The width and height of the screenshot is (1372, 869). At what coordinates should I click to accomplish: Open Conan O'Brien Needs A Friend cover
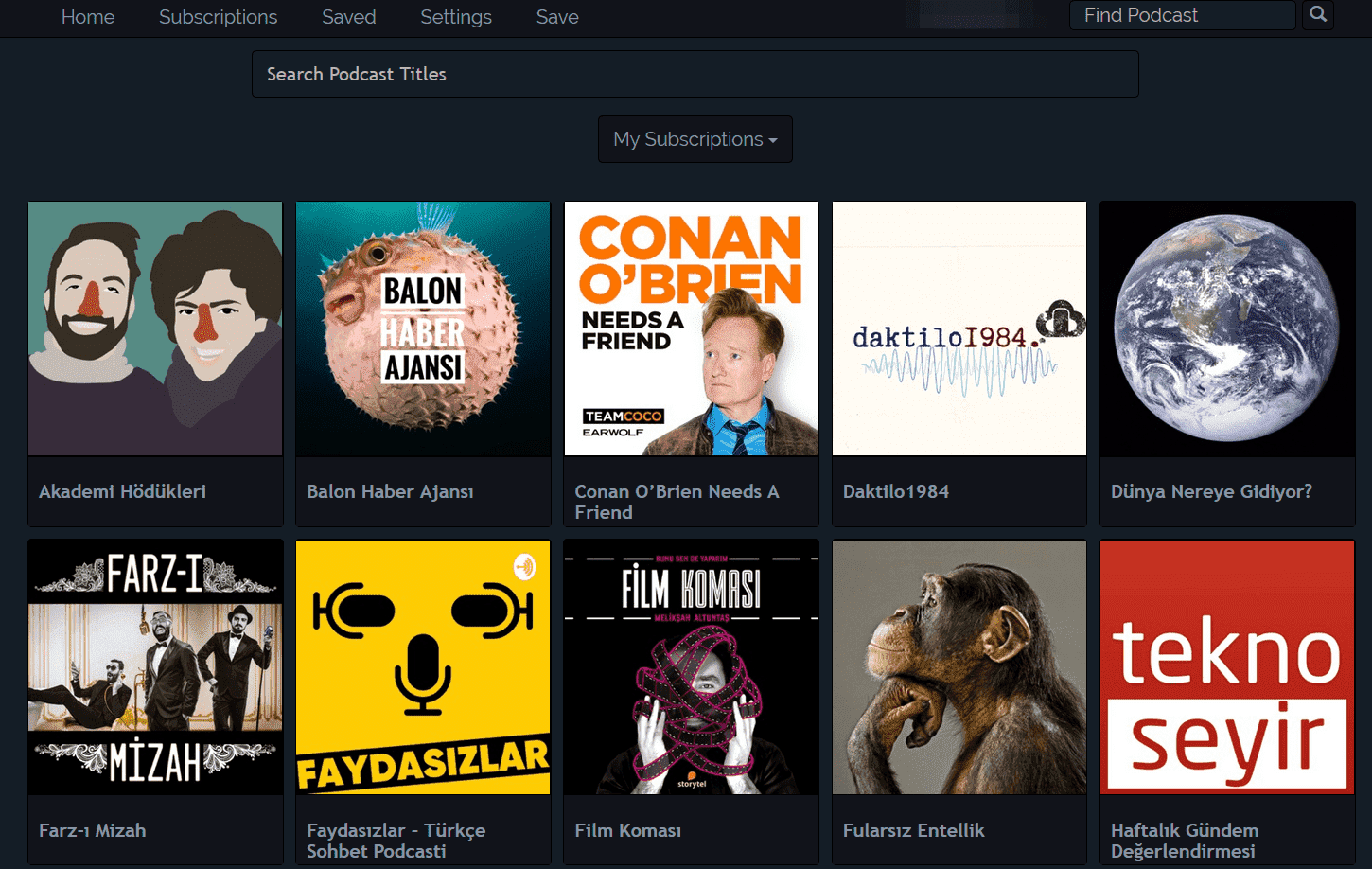point(692,328)
